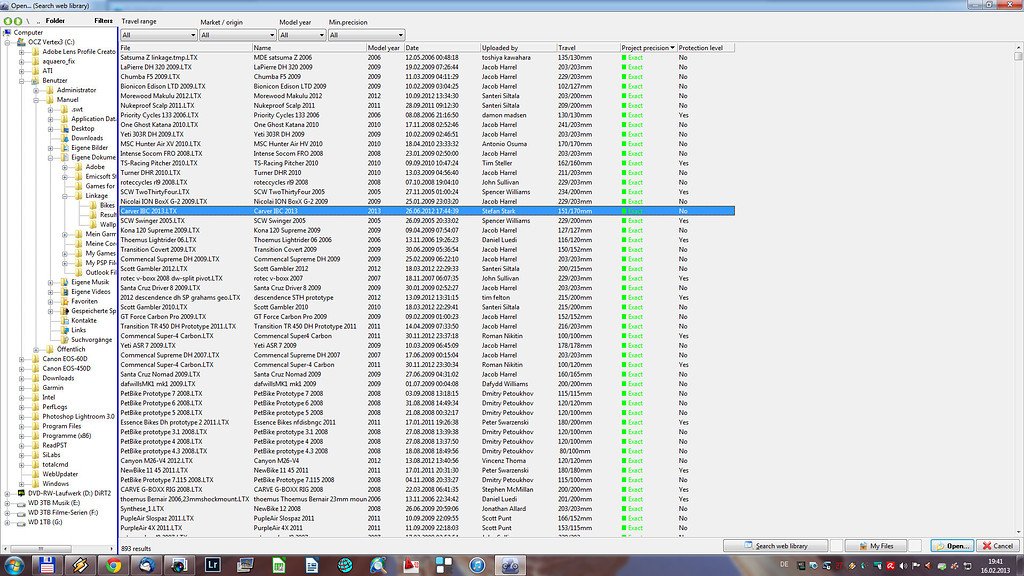Expand the aquaero_fix folder node
The height and width of the screenshot is (576, 1024).
(22, 61)
